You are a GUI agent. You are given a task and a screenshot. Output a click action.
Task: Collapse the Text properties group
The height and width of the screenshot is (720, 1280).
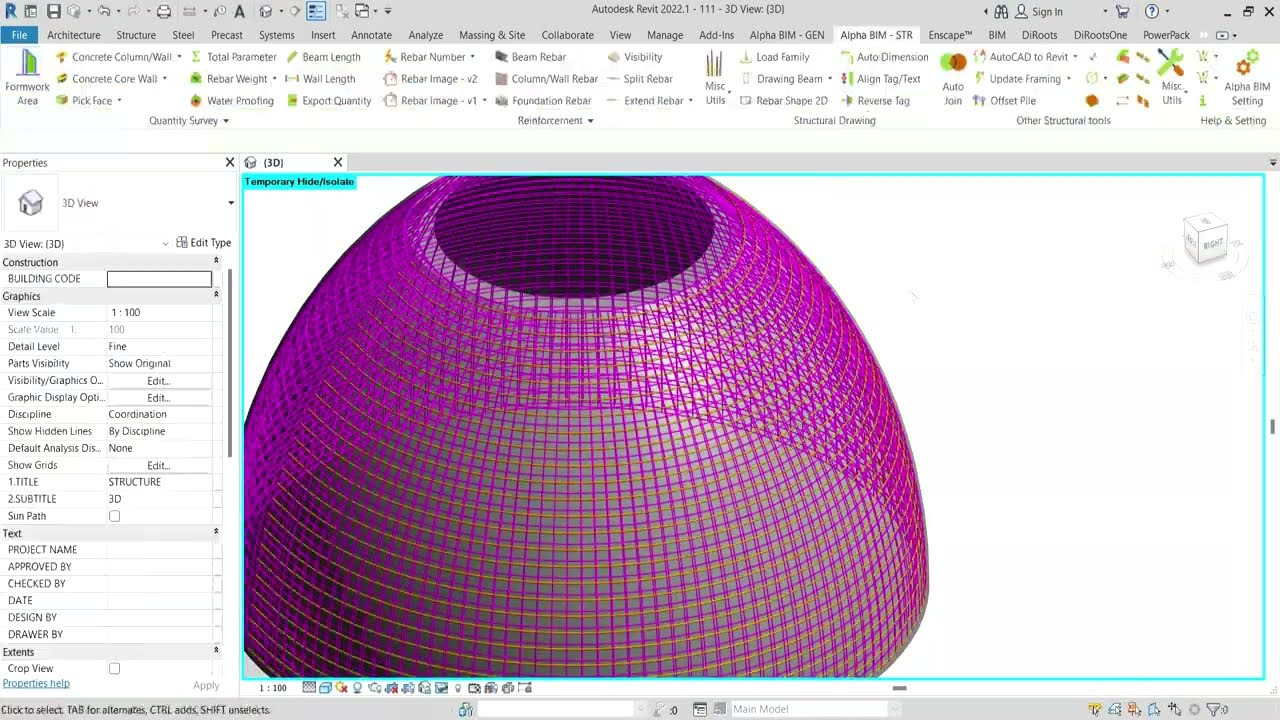pos(216,533)
